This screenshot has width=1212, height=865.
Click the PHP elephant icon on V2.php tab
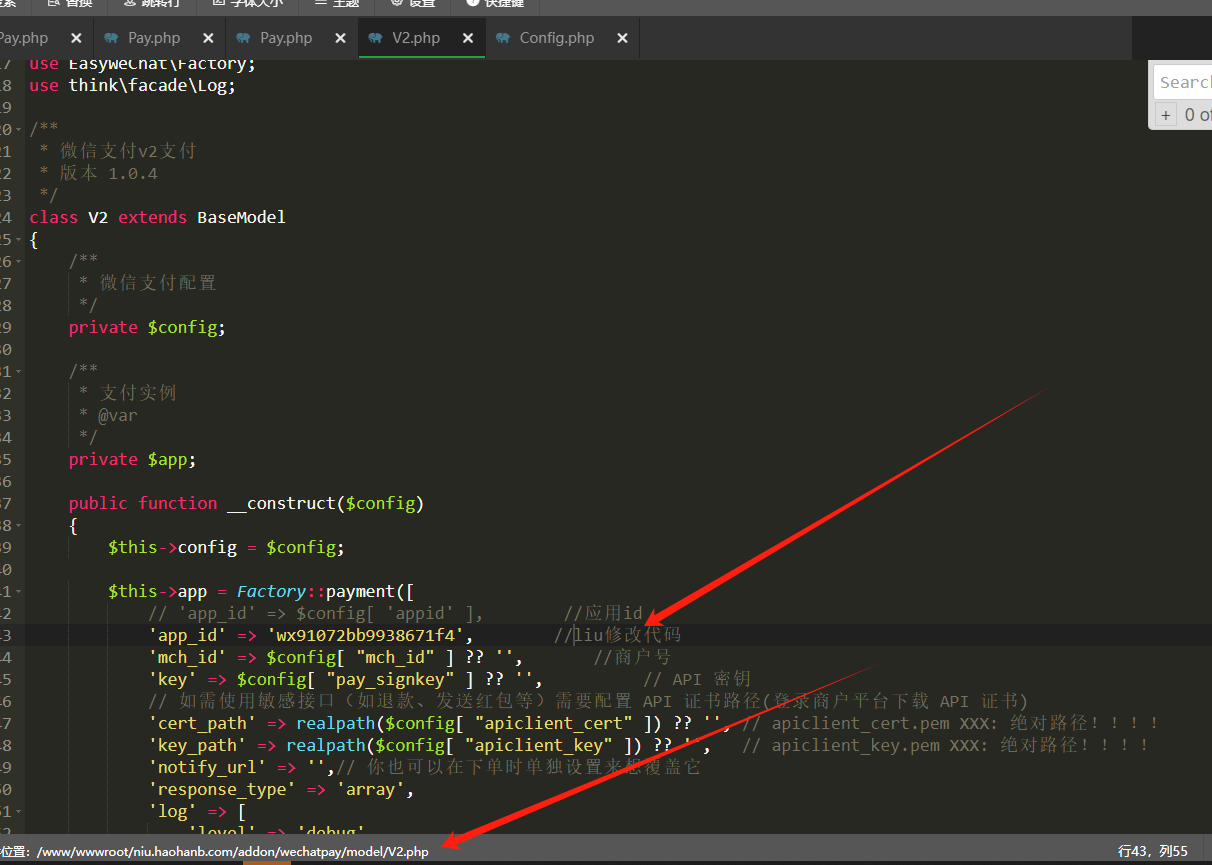(x=375, y=38)
